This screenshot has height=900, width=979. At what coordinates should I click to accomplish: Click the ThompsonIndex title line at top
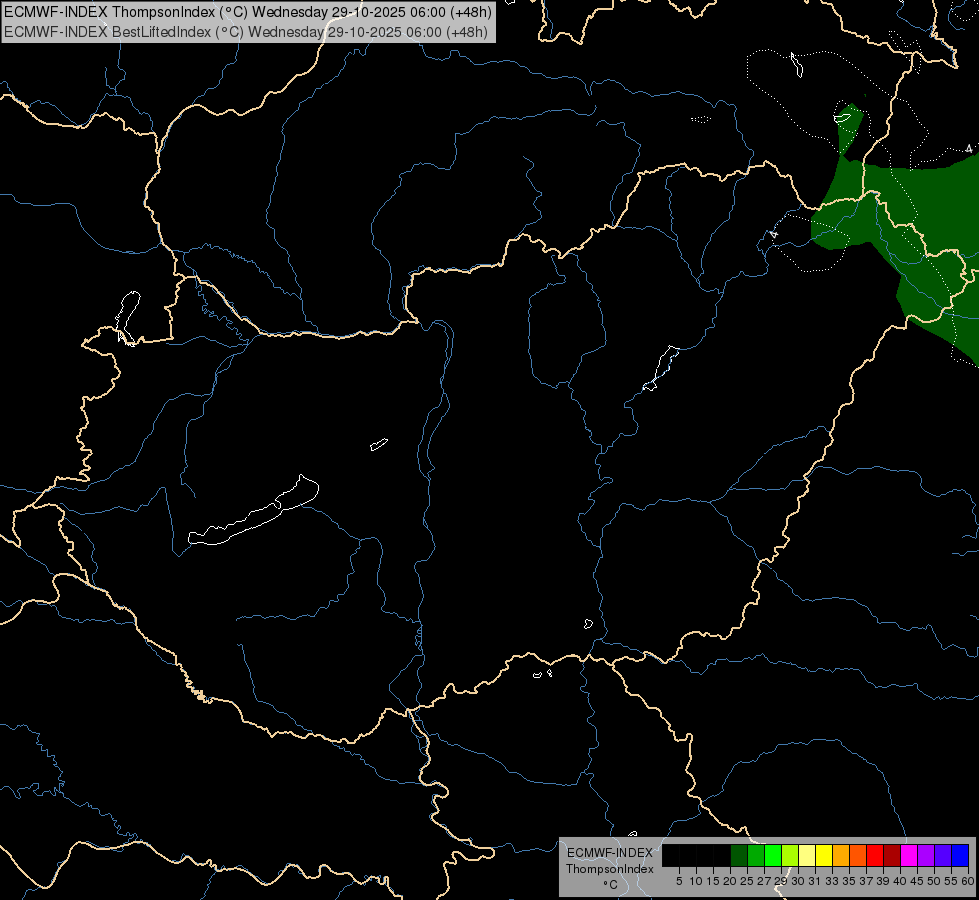(x=248, y=12)
